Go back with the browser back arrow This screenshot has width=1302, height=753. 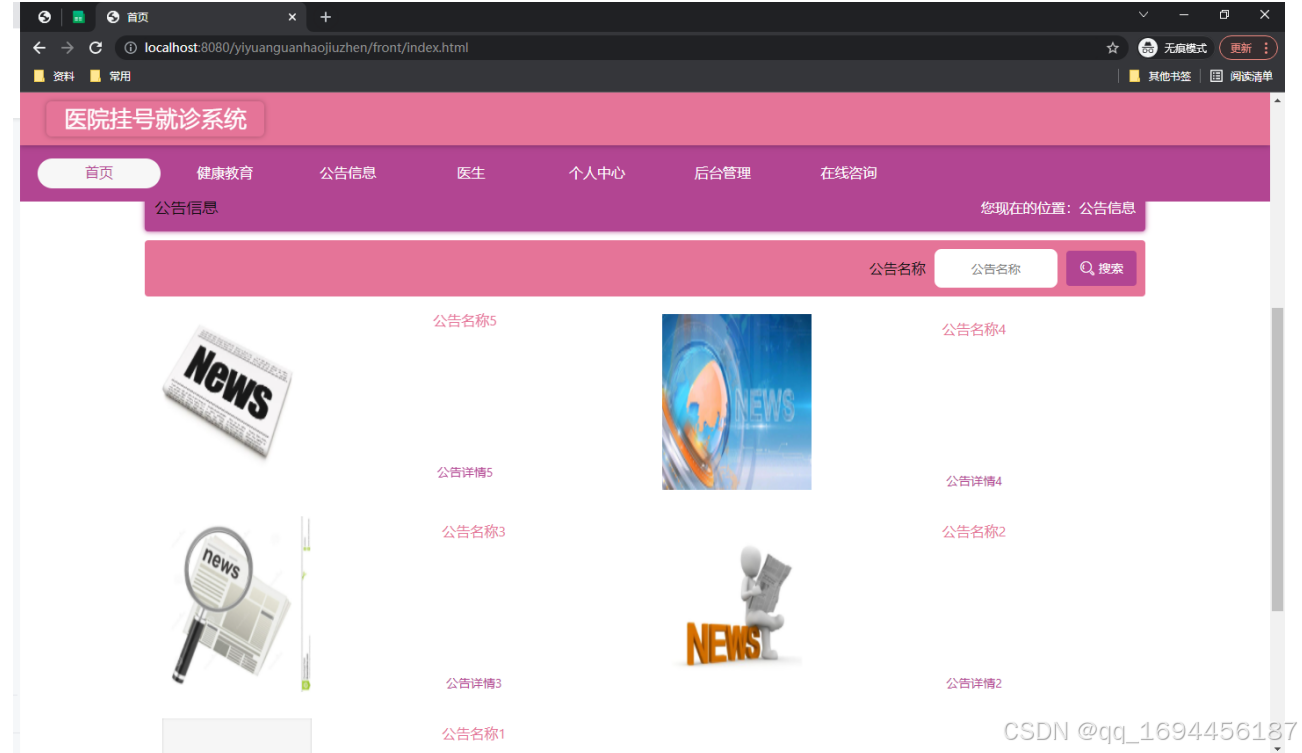tap(39, 48)
